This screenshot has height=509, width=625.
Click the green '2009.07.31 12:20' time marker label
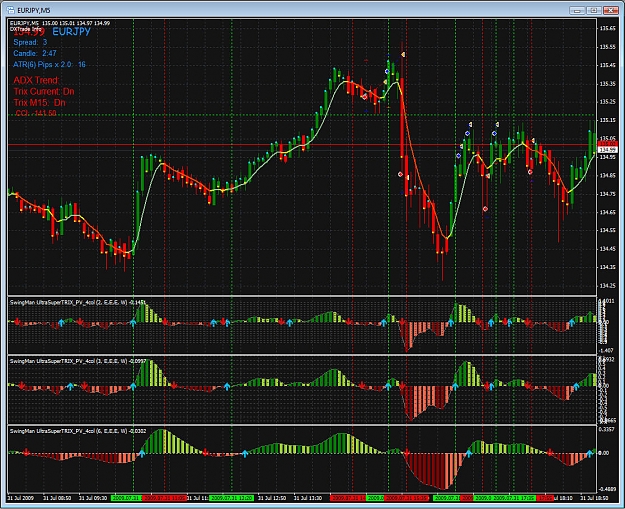(x=231, y=498)
